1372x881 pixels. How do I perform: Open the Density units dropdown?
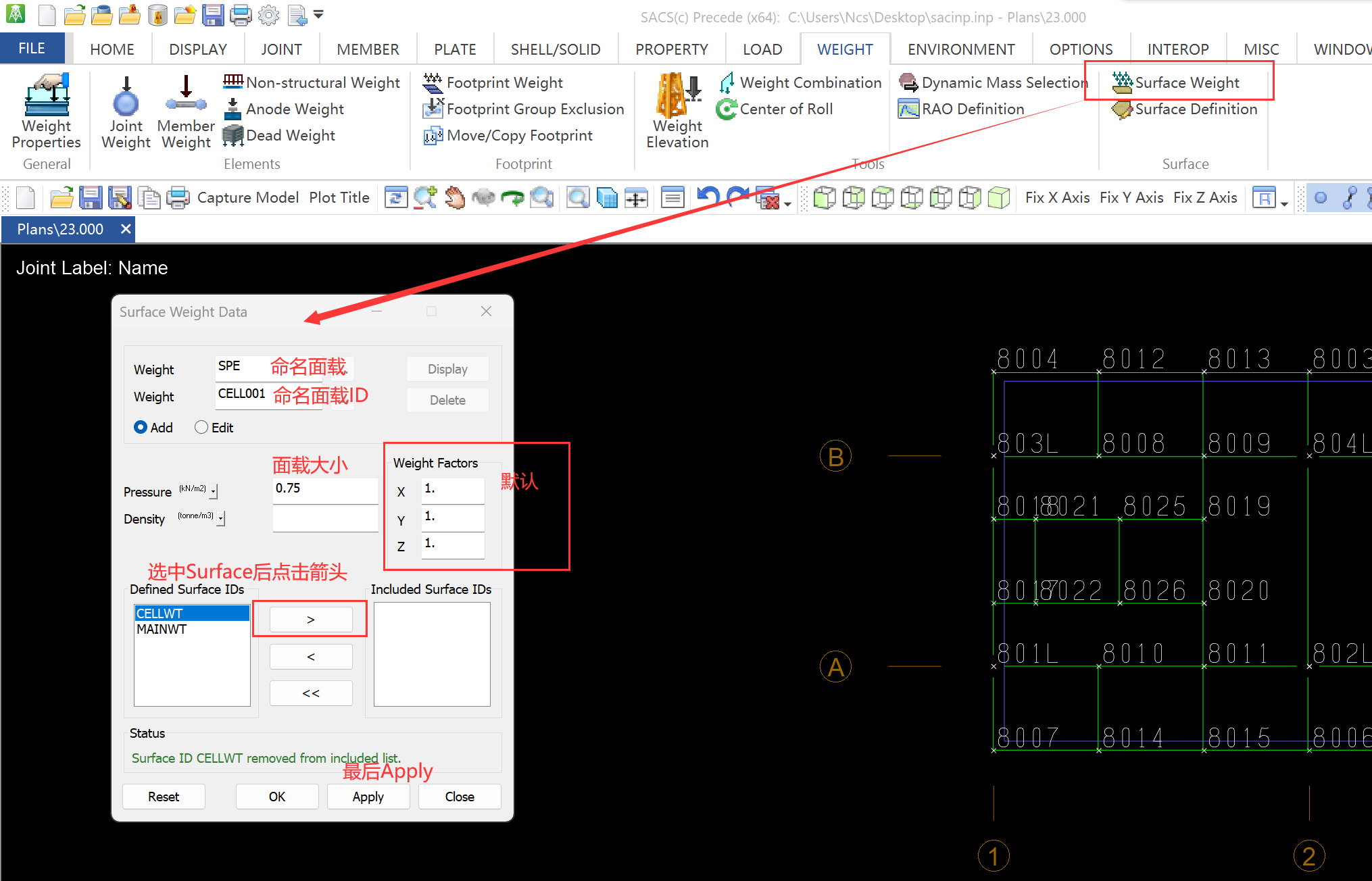[221, 519]
